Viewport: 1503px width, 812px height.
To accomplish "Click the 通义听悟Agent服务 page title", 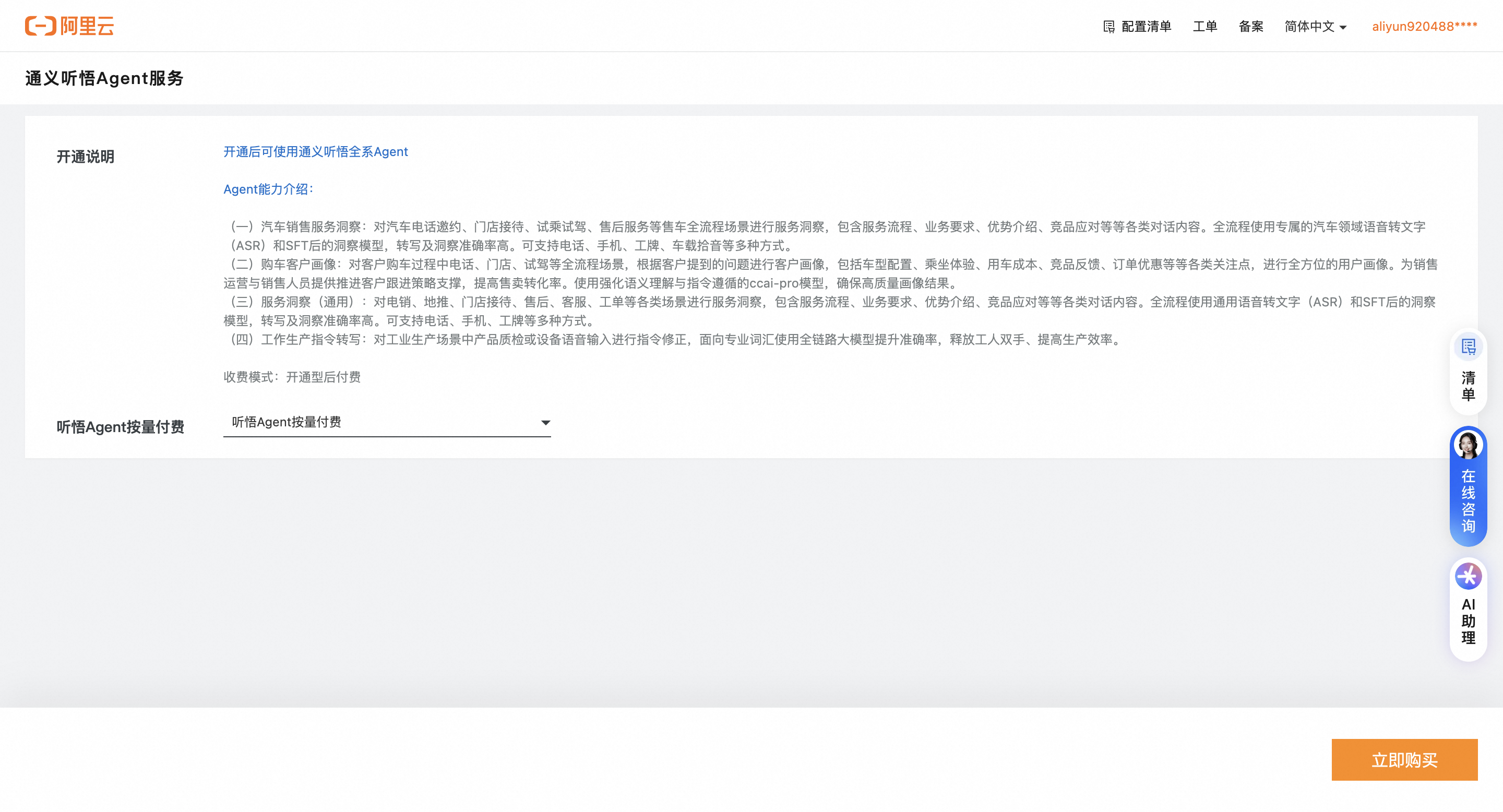I will 104,78.
